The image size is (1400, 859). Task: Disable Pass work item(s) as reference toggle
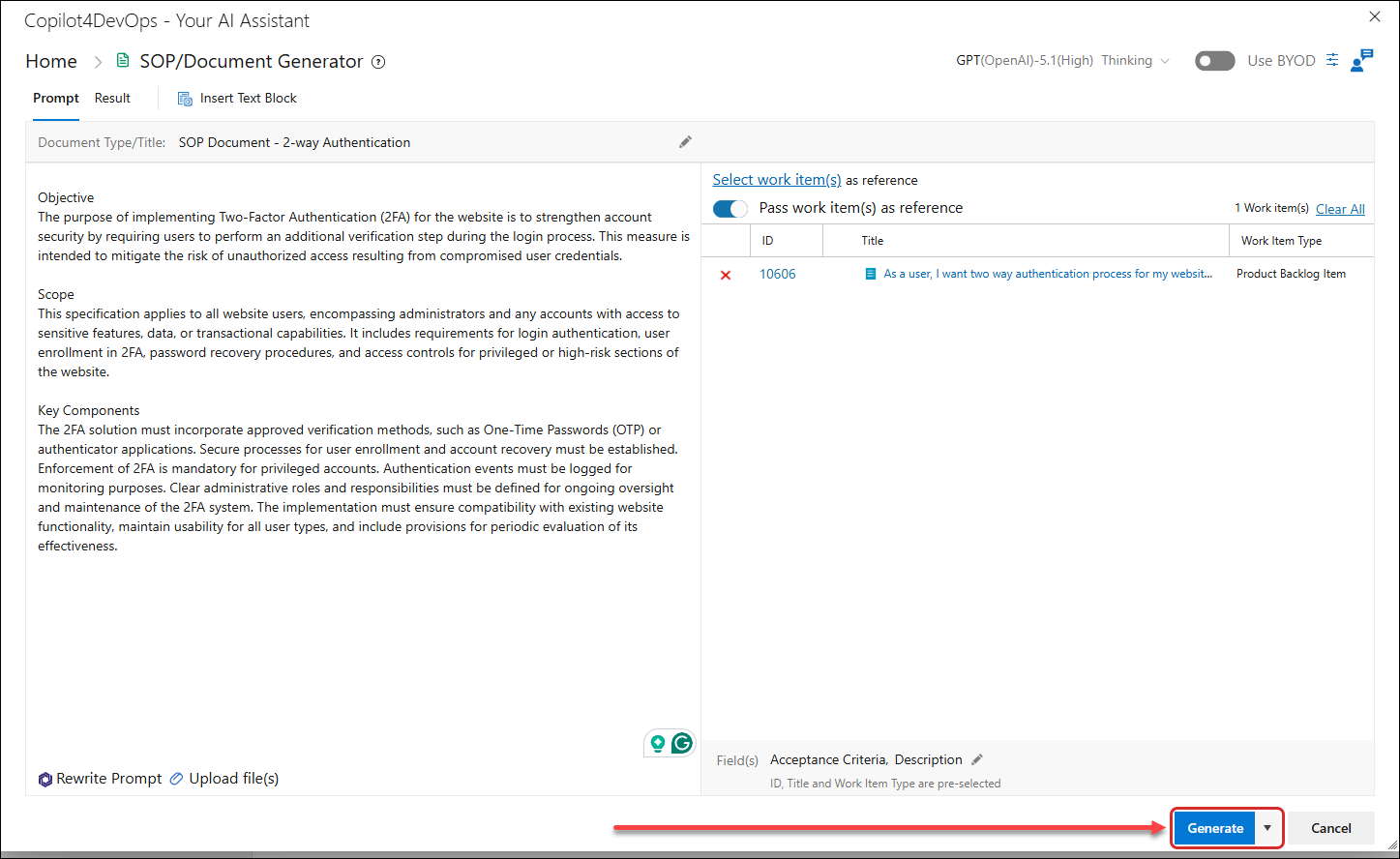coord(730,208)
